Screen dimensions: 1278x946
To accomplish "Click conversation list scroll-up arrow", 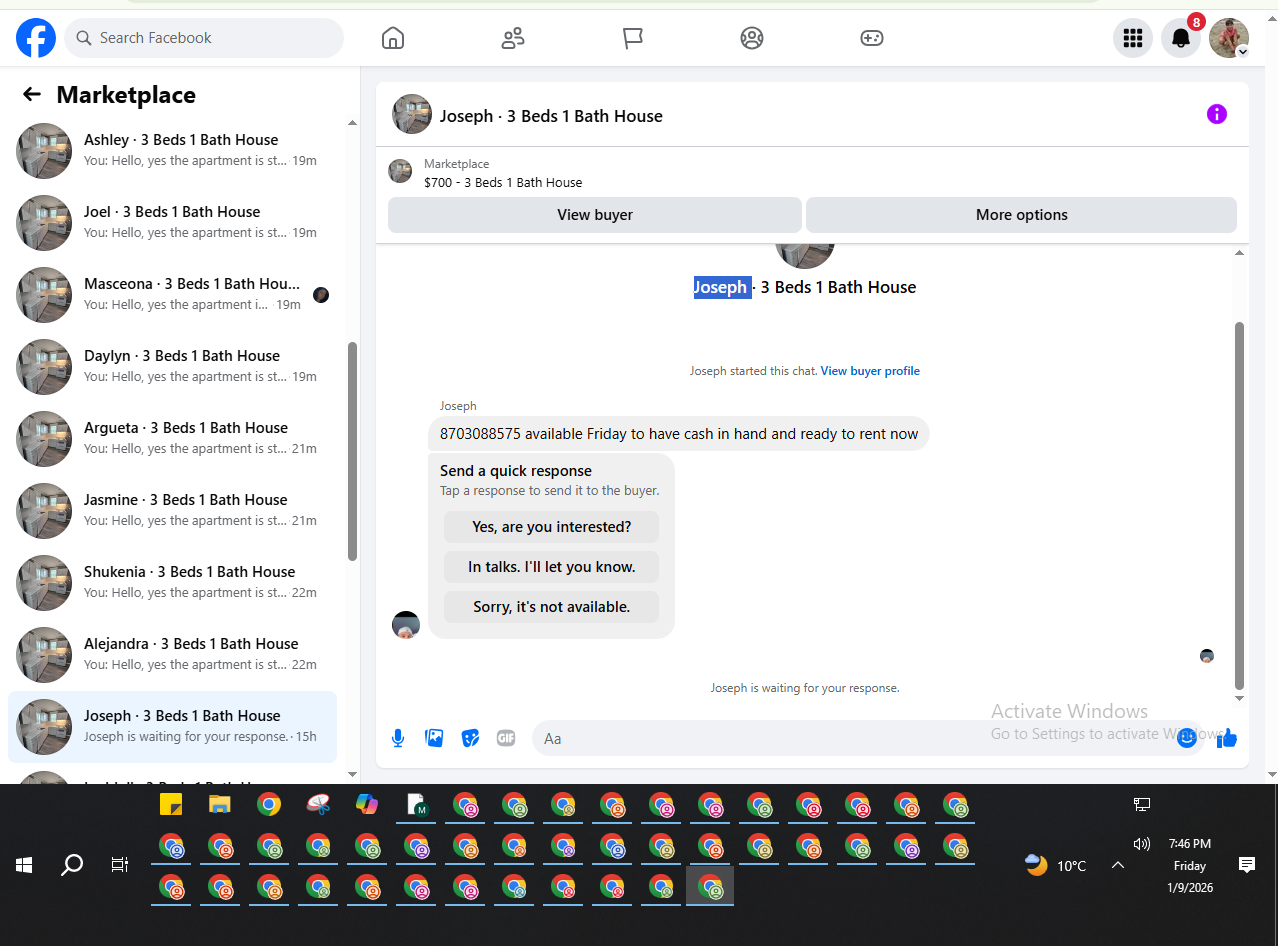I will (x=352, y=123).
